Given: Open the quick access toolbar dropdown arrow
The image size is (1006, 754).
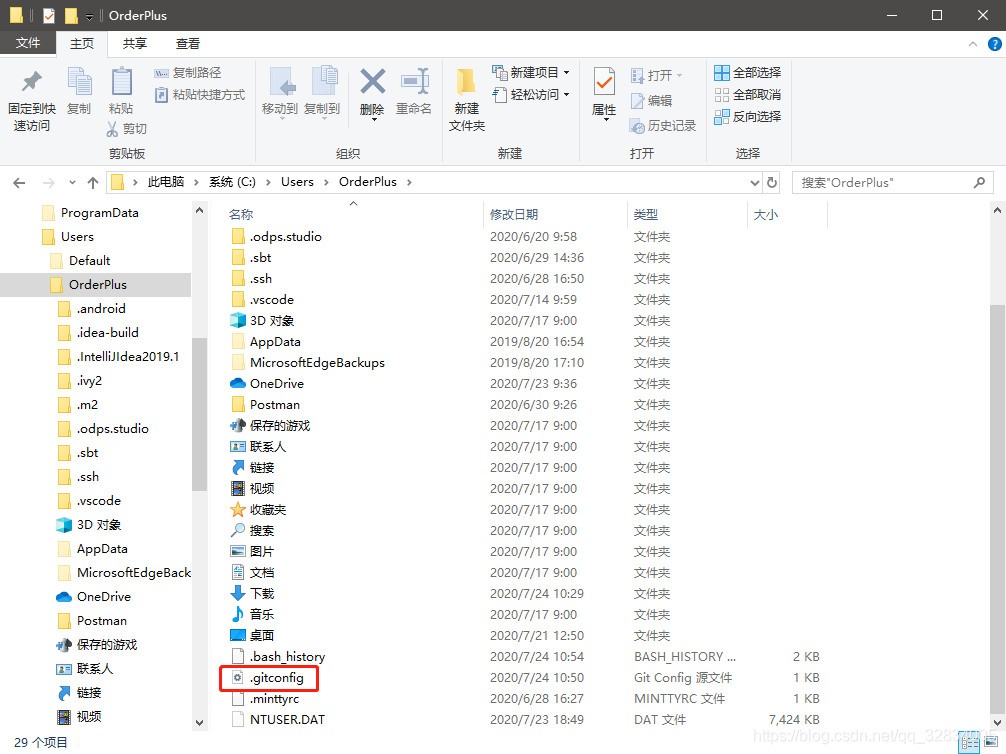Looking at the screenshot, I should [x=89, y=16].
